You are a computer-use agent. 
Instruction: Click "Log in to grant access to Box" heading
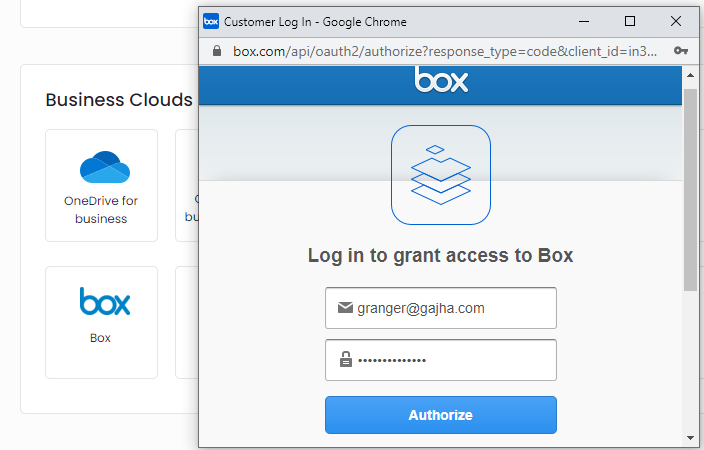(x=440, y=255)
